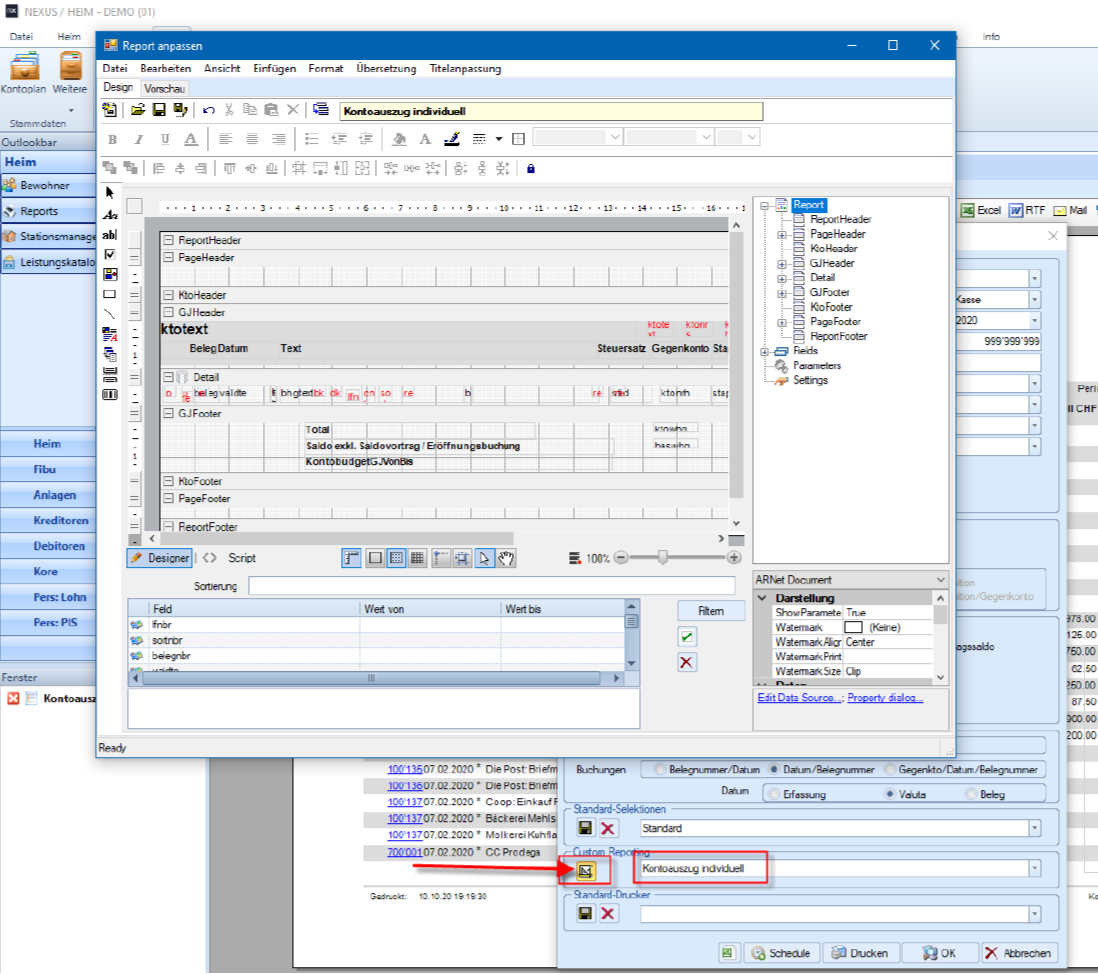Click the red X below Filtern

coord(687,662)
